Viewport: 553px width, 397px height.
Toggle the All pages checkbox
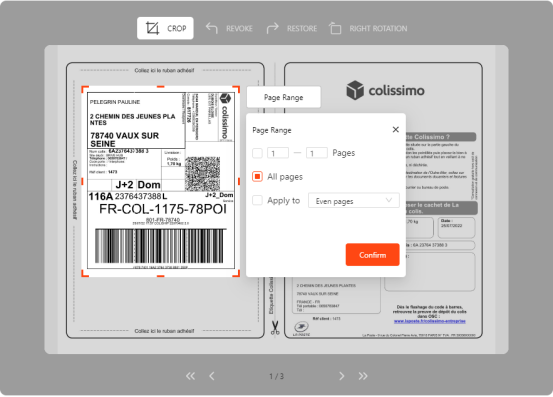257,176
